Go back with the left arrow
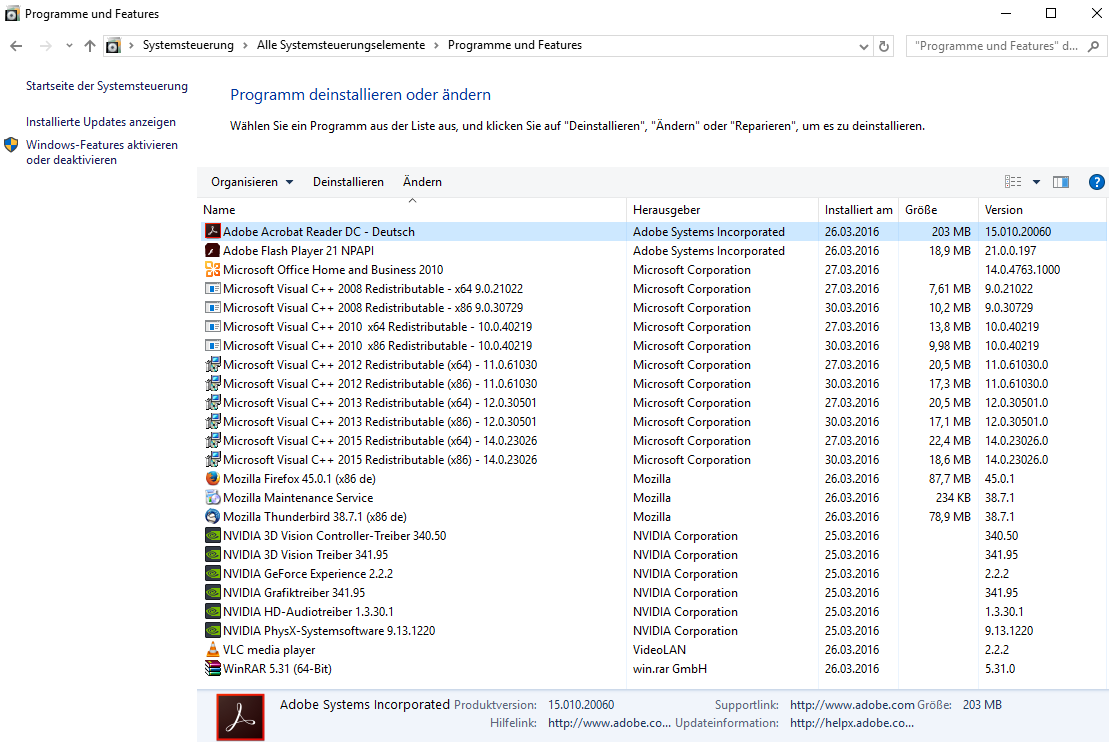This screenshot has width=1109, height=742. tap(16, 46)
